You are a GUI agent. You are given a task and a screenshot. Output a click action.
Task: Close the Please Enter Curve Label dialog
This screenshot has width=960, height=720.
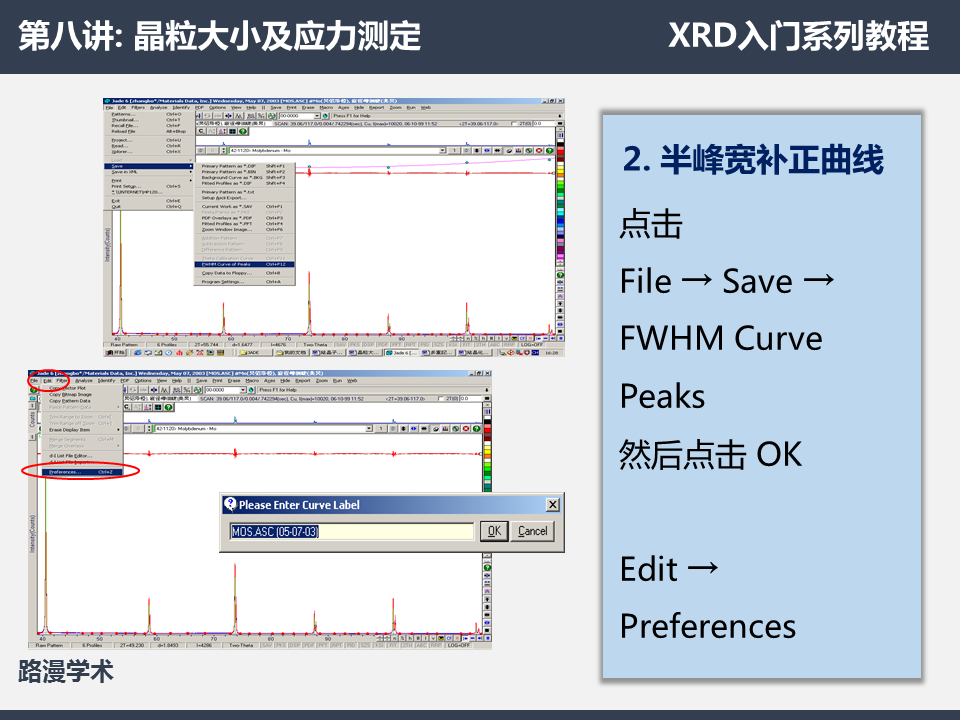click(552, 504)
